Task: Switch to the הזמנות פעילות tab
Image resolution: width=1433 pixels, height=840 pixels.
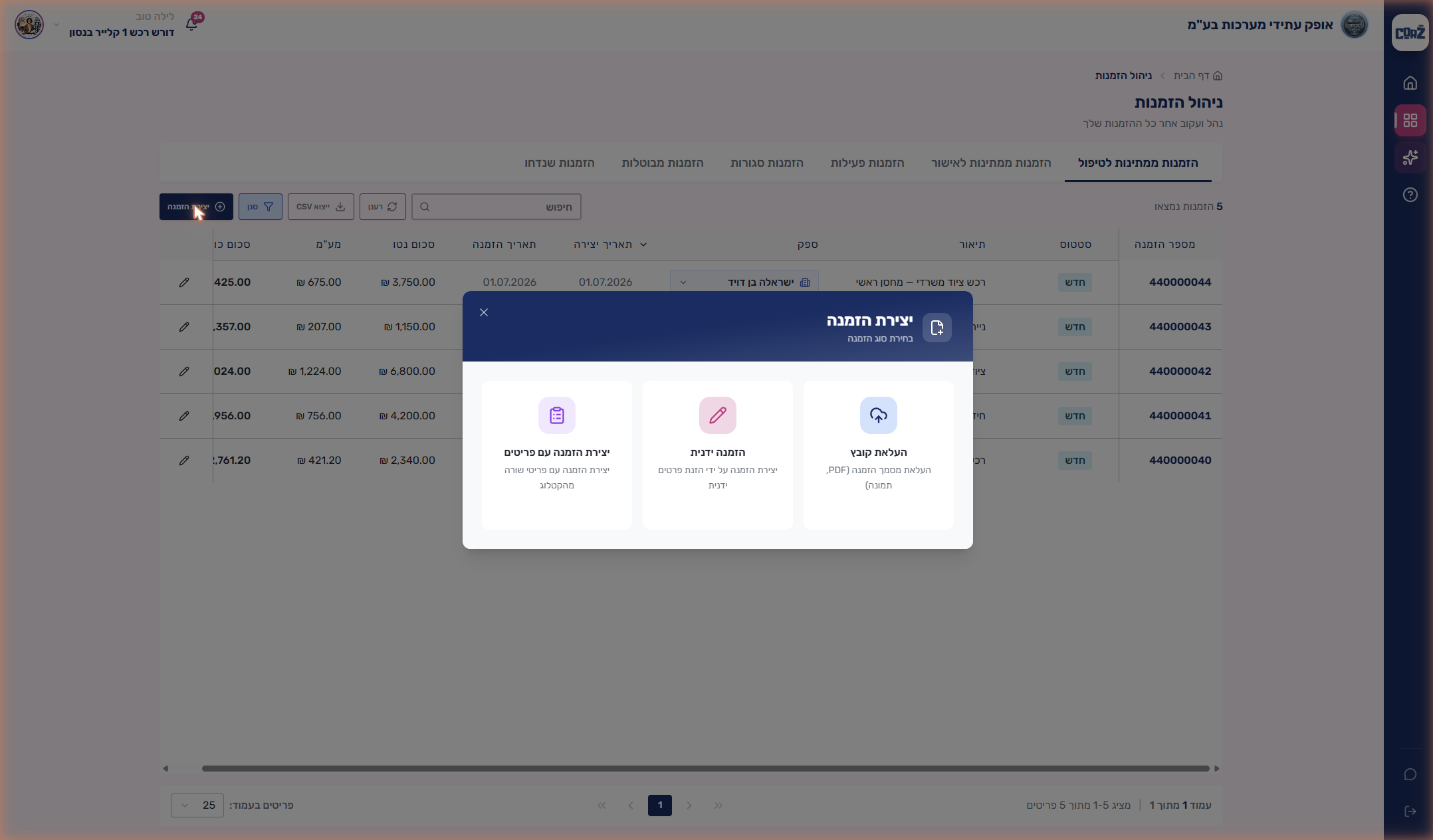Action: point(867,163)
